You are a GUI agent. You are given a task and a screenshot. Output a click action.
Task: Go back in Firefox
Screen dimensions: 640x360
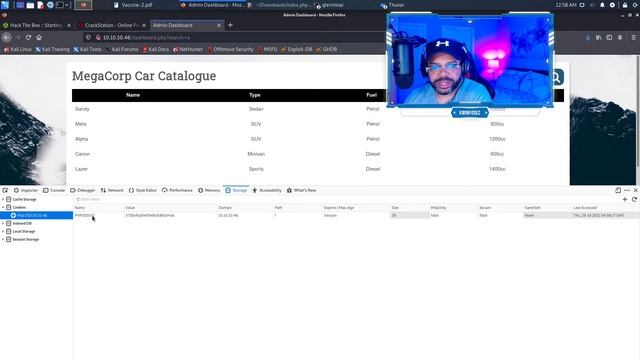pos(7,38)
